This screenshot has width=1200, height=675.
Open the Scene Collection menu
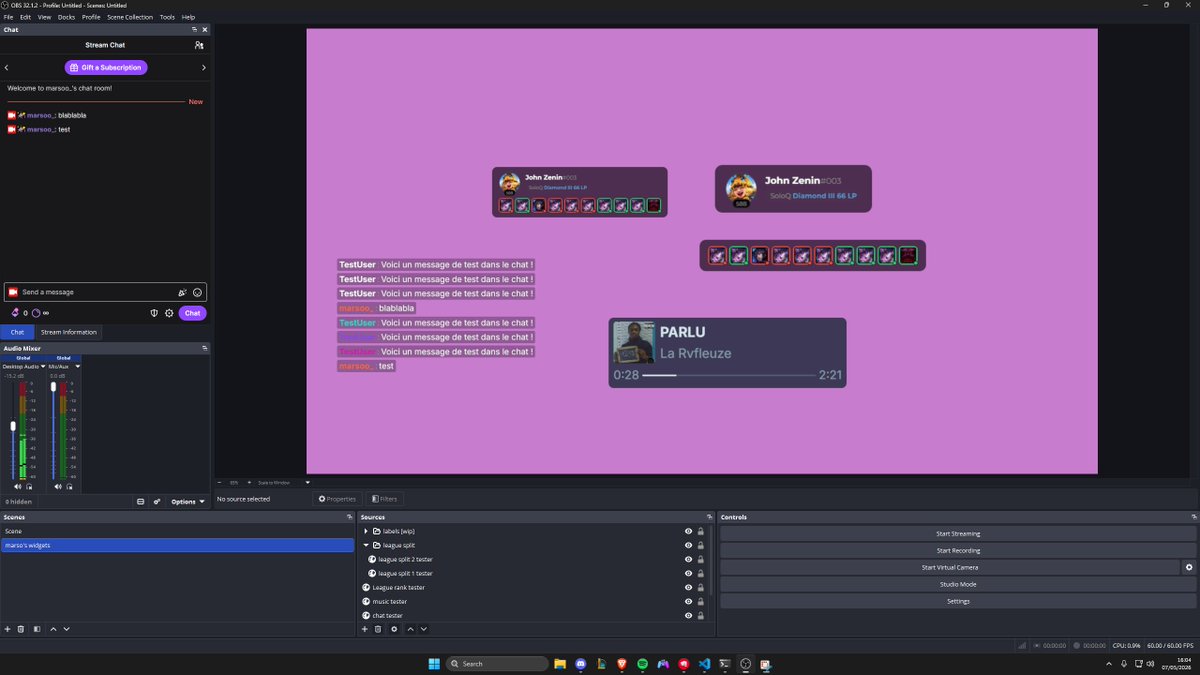[x=130, y=17]
